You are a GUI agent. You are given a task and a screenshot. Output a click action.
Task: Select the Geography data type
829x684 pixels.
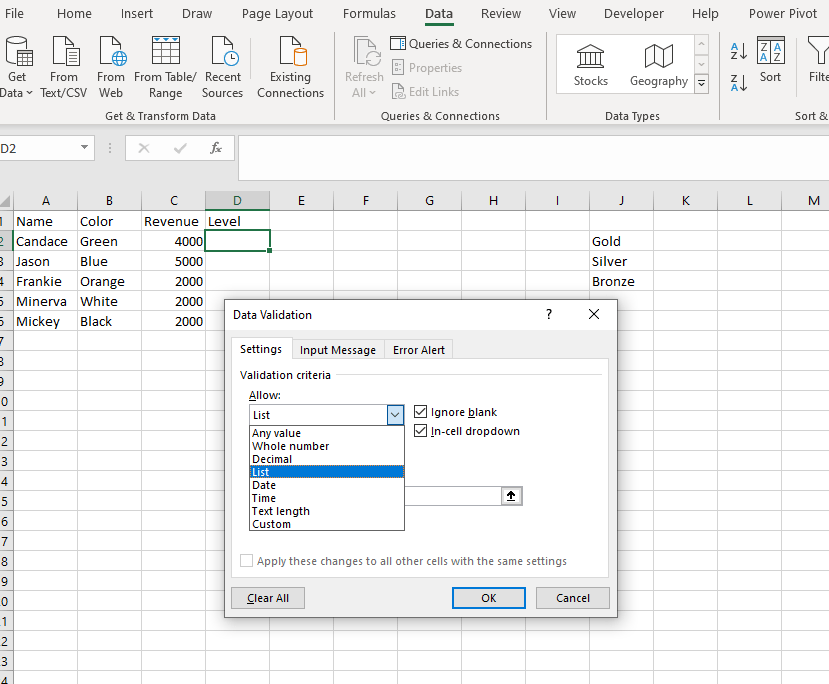658,63
